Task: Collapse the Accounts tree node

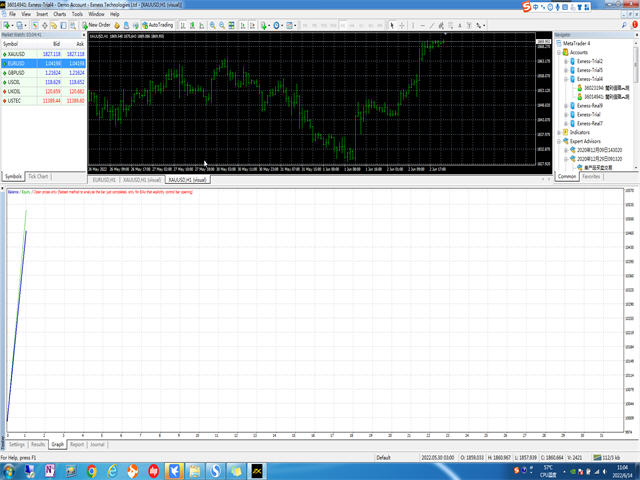Action: pos(559,53)
